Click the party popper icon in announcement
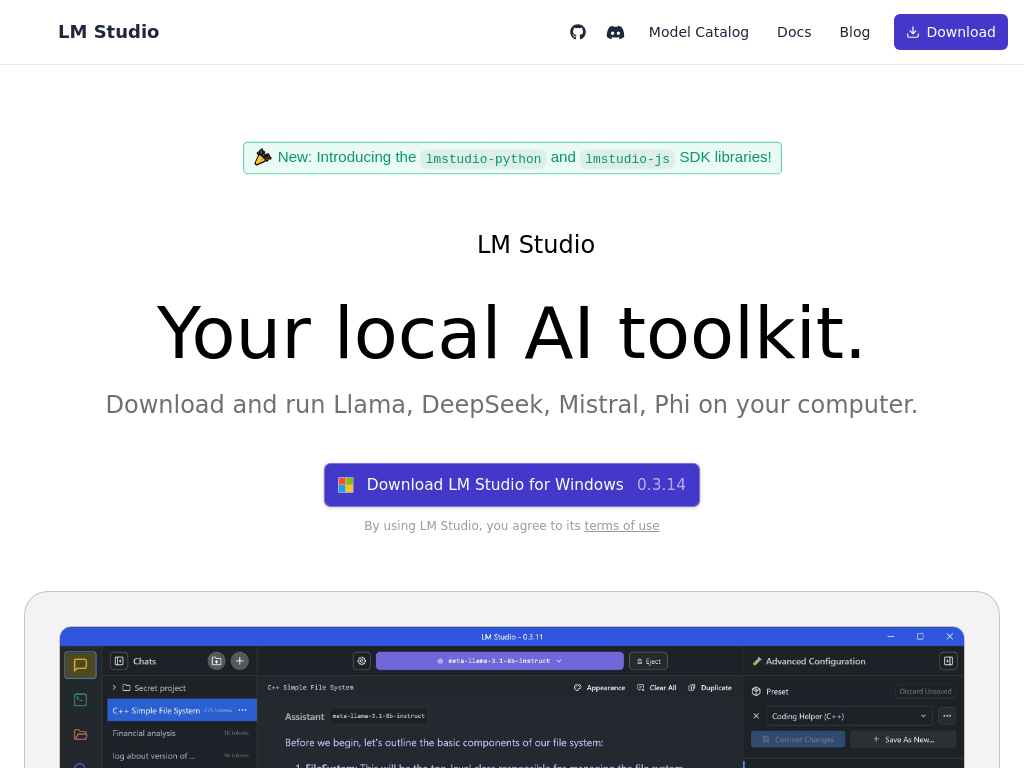The height and width of the screenshot is (768, 1024). coord(263,157)
